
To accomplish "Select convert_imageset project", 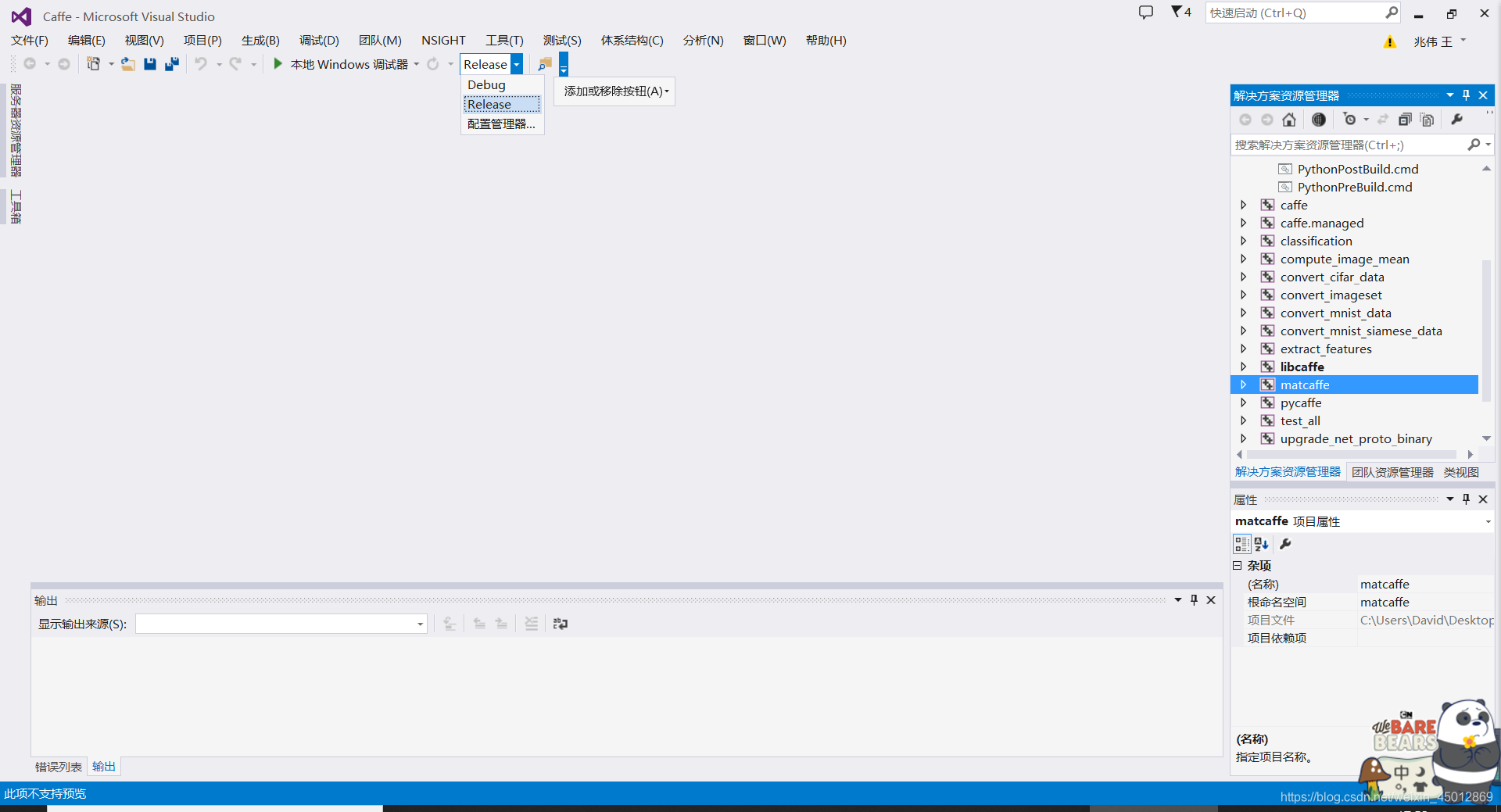I will click(1331, 295).
